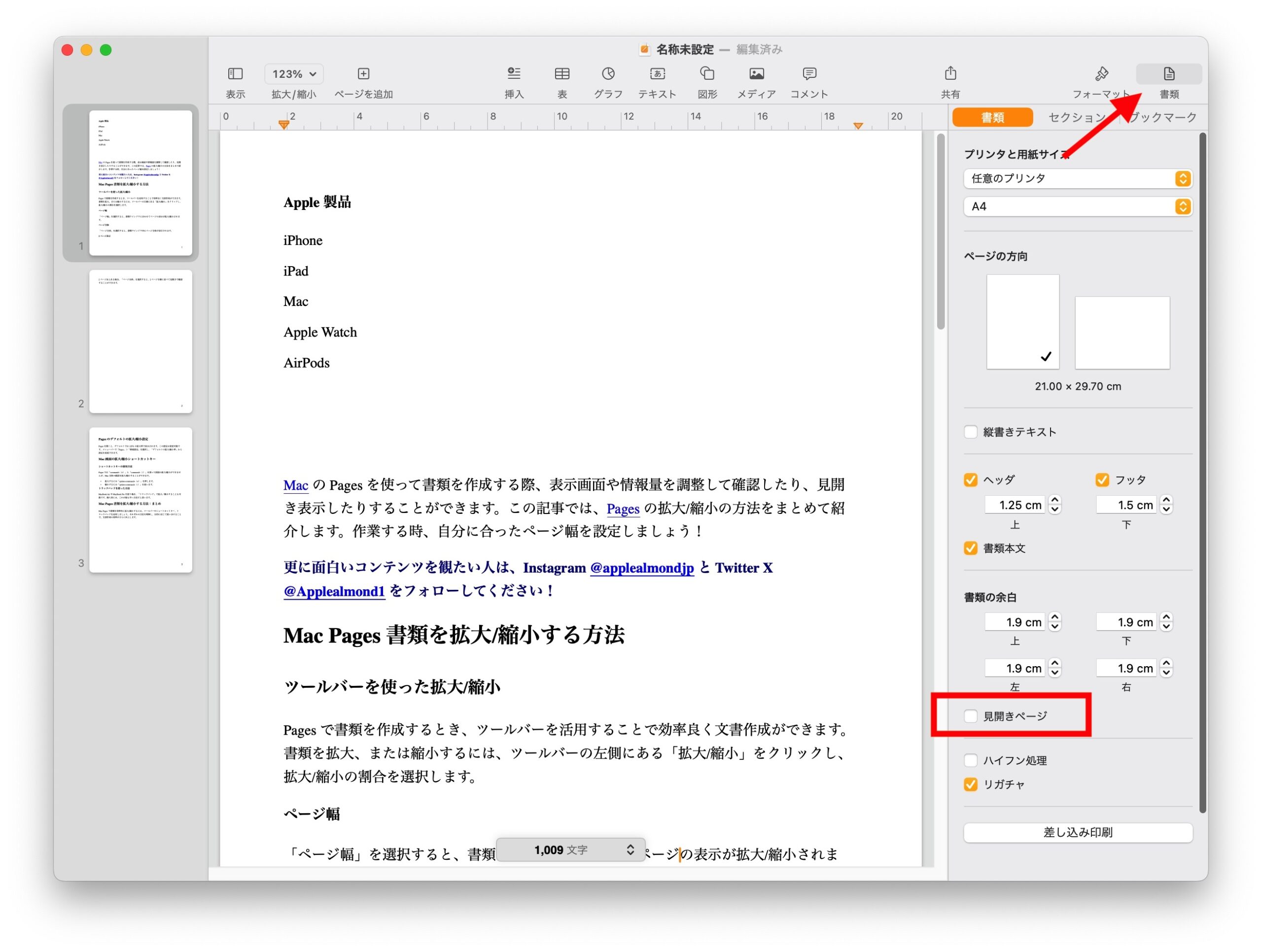
Task: Select the landscape page orientation
Action: (x=1122, y=333)
